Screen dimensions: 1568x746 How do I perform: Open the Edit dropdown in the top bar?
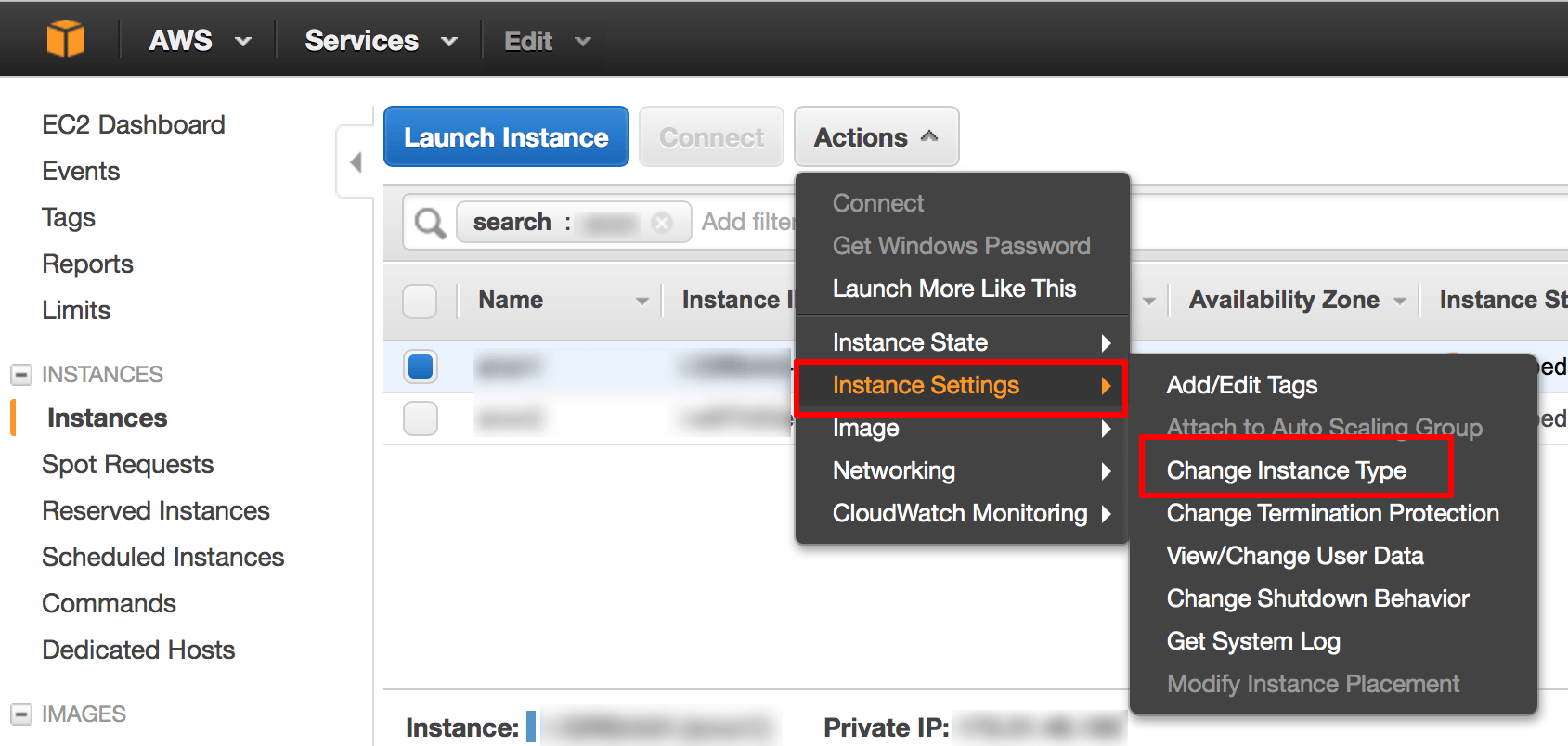pos(547,41)
